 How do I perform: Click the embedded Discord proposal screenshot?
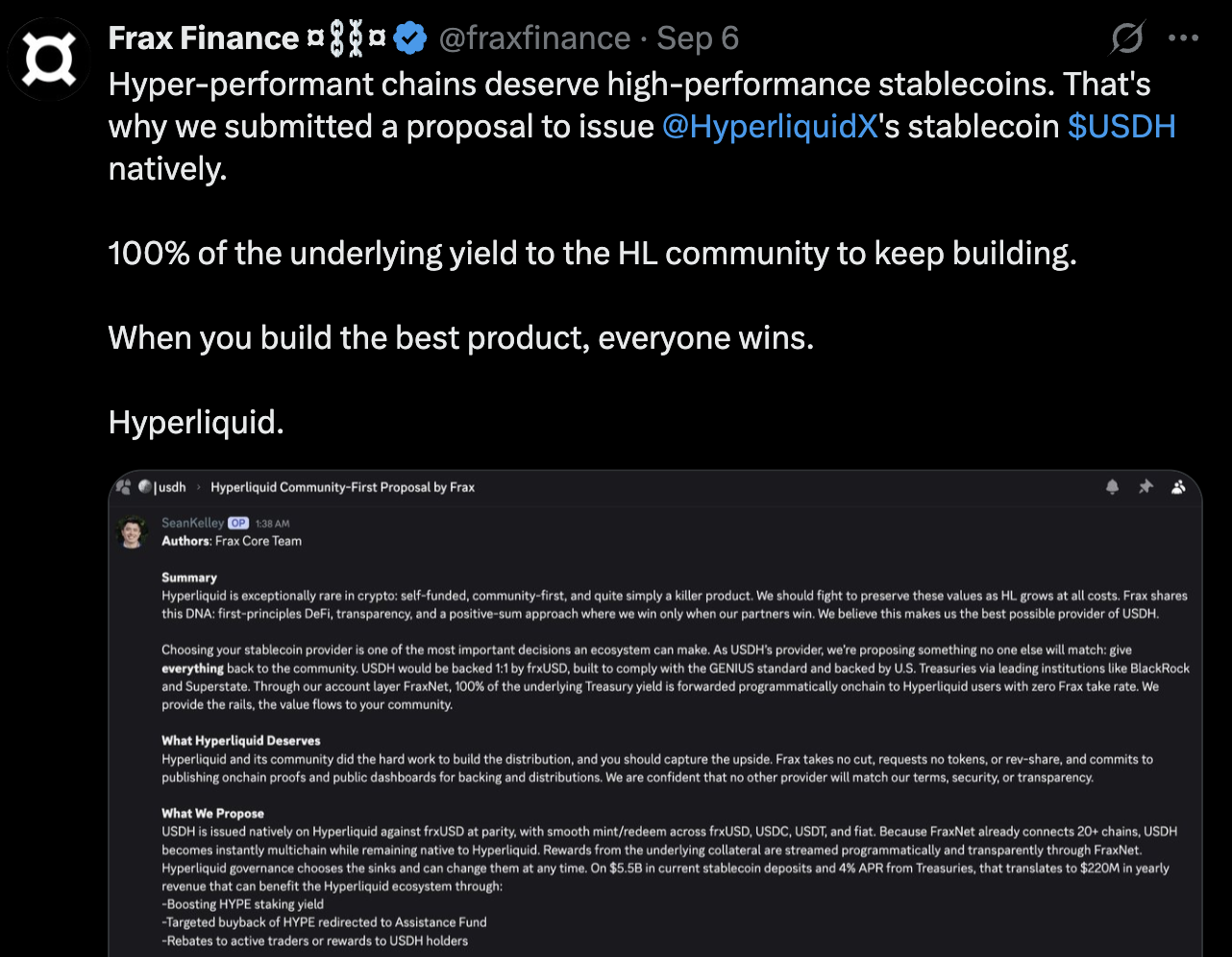pos(653,711)
